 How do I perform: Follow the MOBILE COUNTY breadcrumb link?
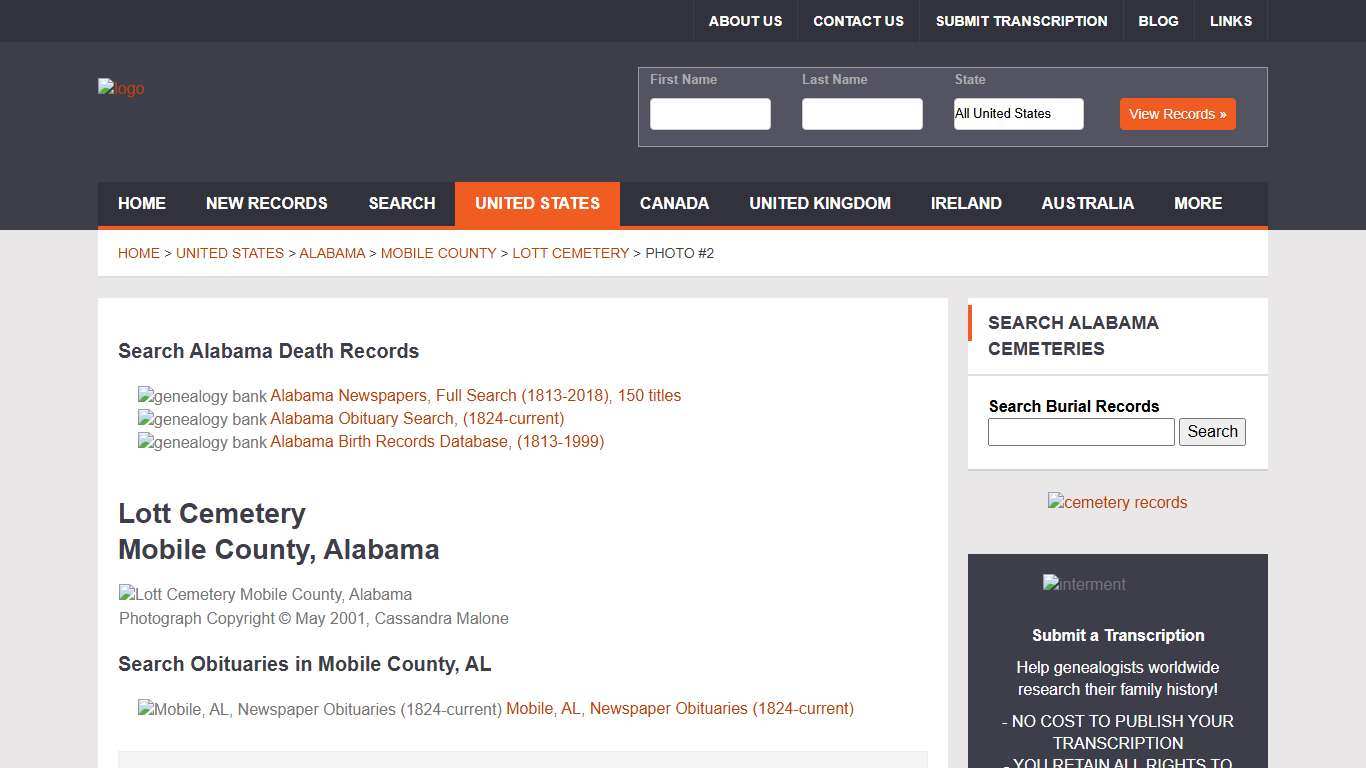(438, 254)
